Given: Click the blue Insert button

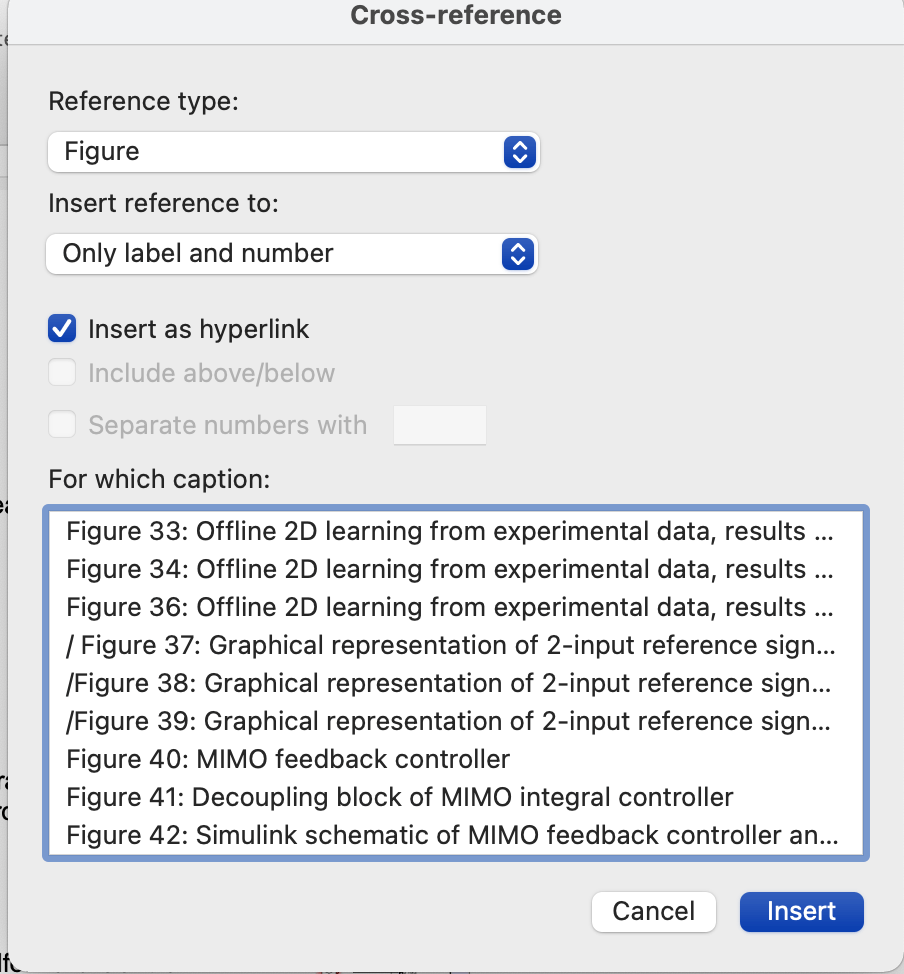Looking at the screenshot, I should [x=801, y=911].
